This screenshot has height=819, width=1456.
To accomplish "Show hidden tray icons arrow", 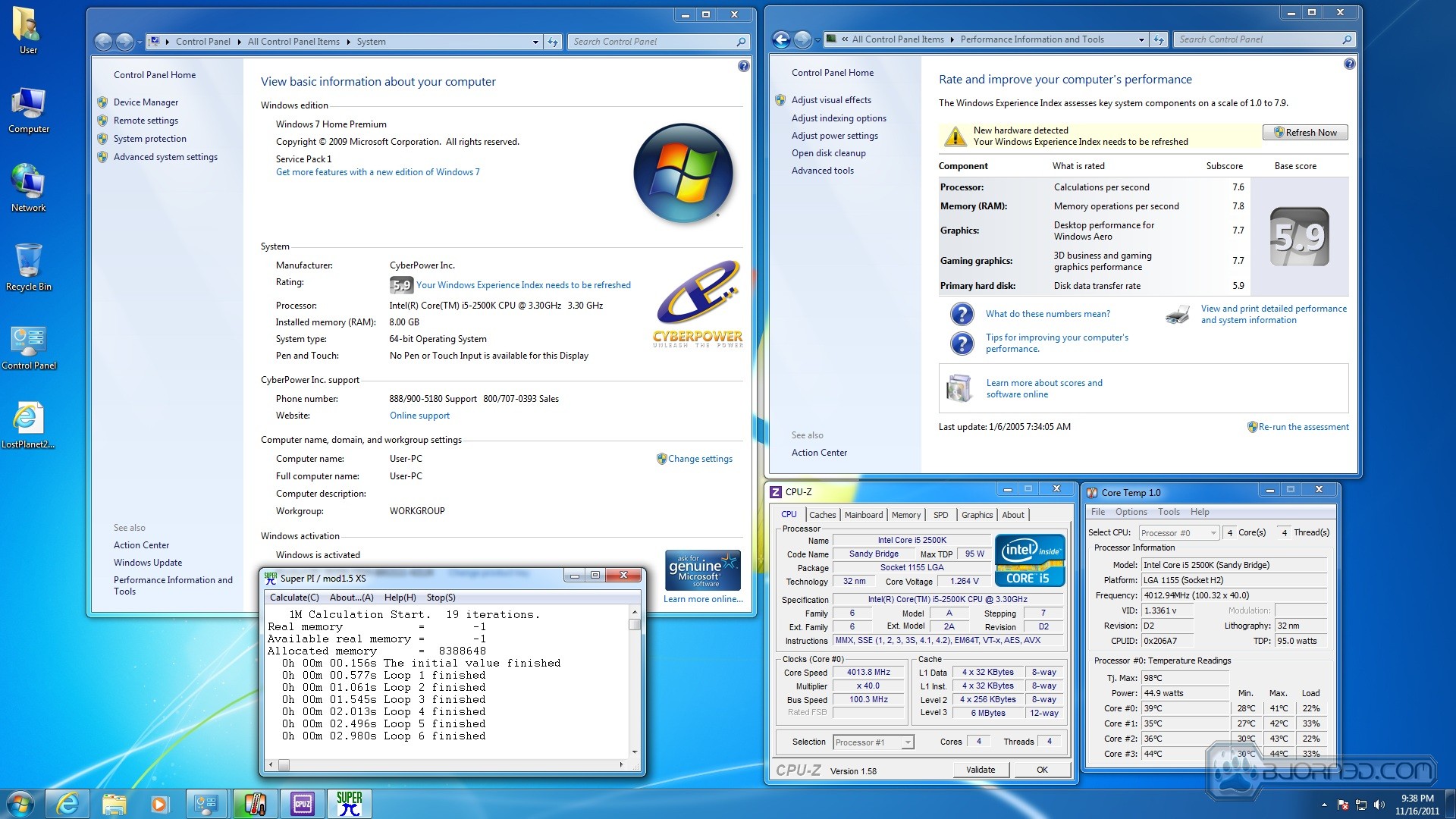I will pyautogui.click(x=1324, y=805).
